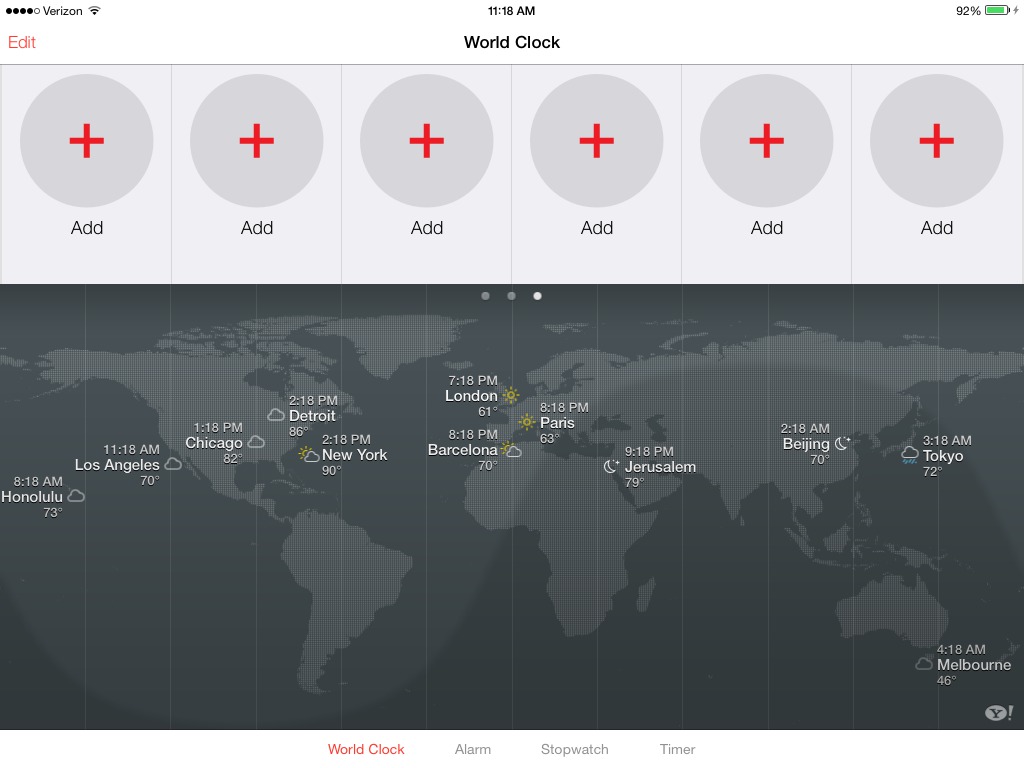Tap the Melbourne city label
Viewport: 1024px width, 768px height.
point(972,664)
